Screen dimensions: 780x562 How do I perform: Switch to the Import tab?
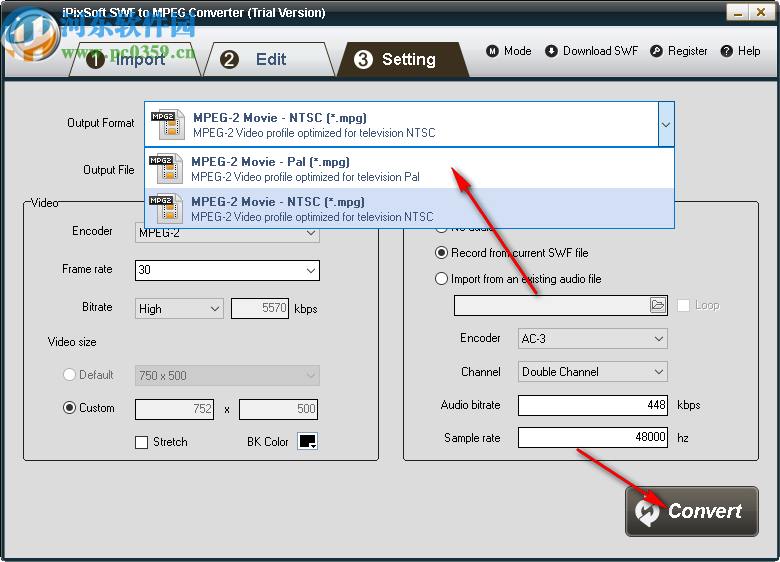point(134,60)
